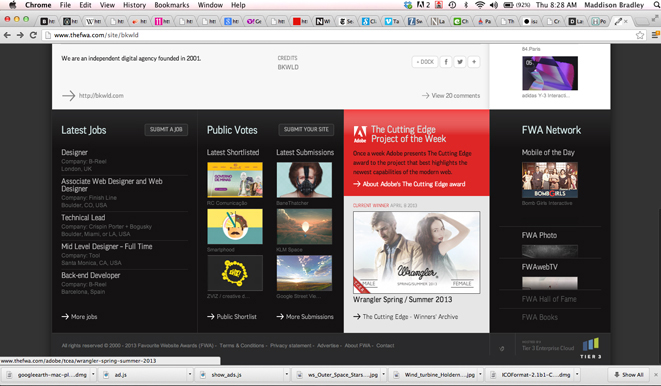The image size is (661, 386).
Task: Open googleearth-mac dmg download options arrow
Action: tap(93, 374)
